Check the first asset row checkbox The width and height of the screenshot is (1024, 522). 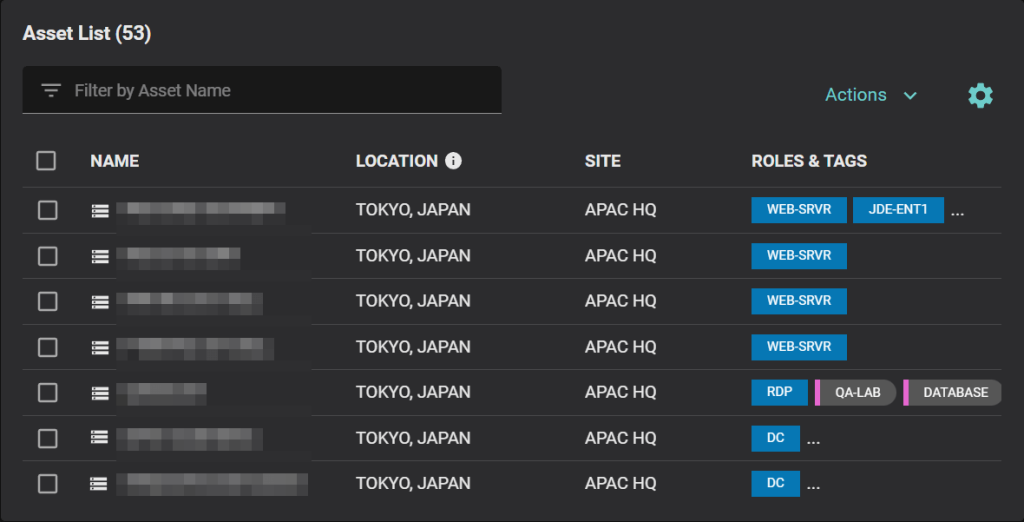(x=47, y=210)
